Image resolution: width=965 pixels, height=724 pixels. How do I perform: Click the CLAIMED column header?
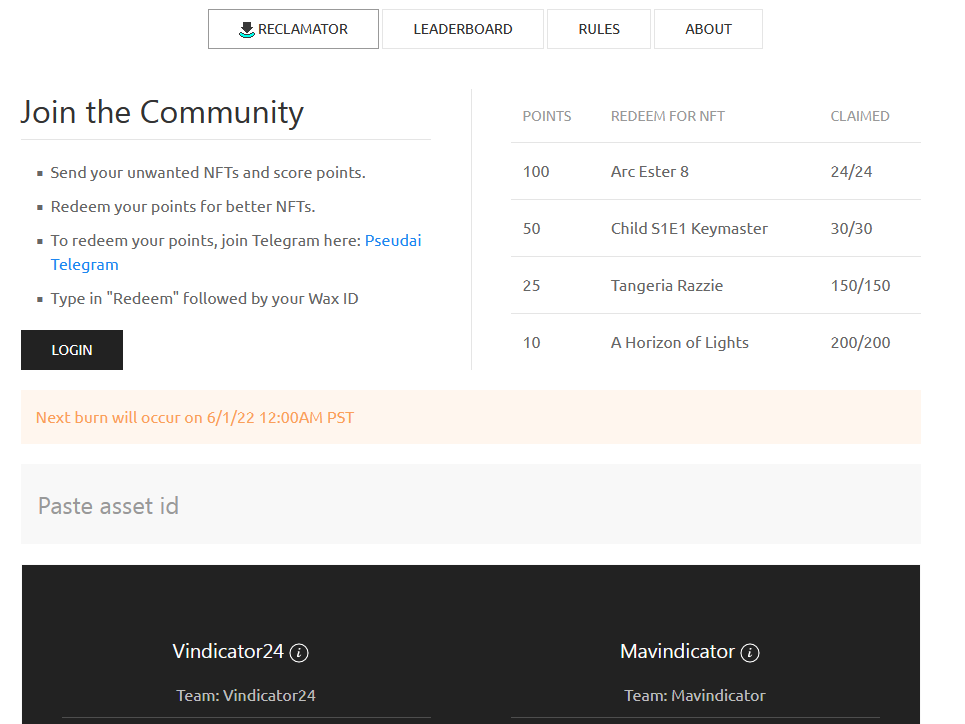860,116
